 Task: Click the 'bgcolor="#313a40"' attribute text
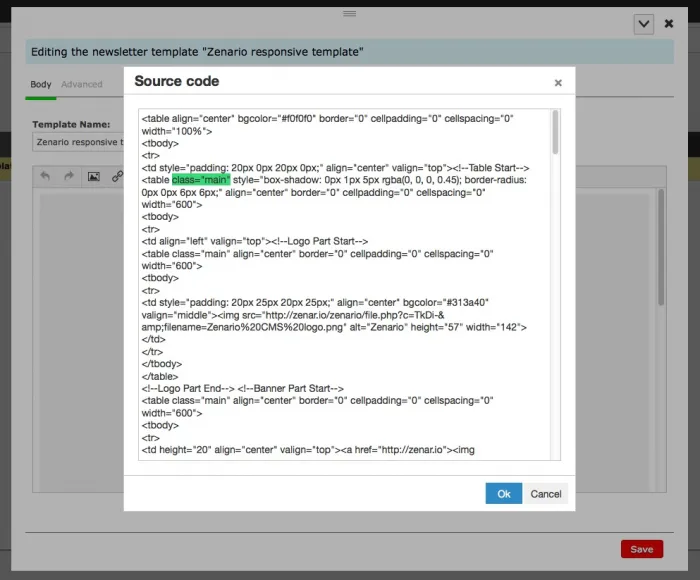446,302
